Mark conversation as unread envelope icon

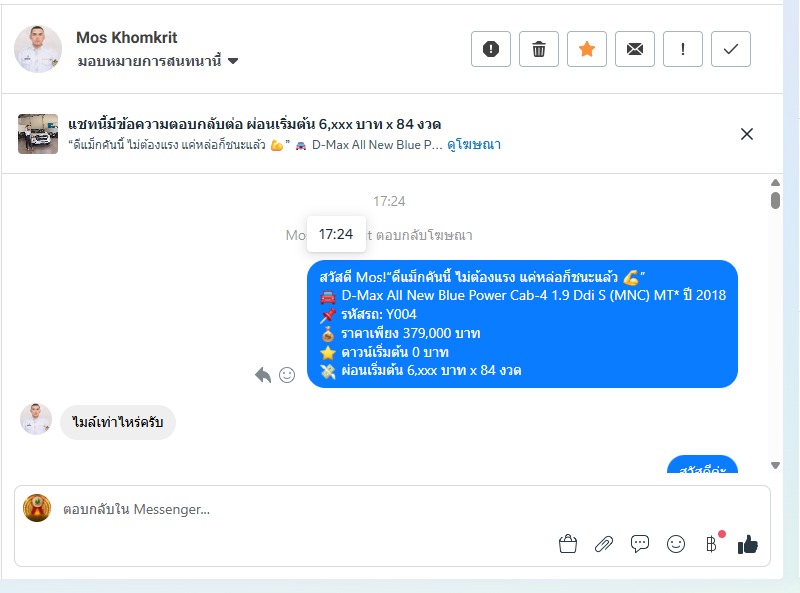pos(635,49)
